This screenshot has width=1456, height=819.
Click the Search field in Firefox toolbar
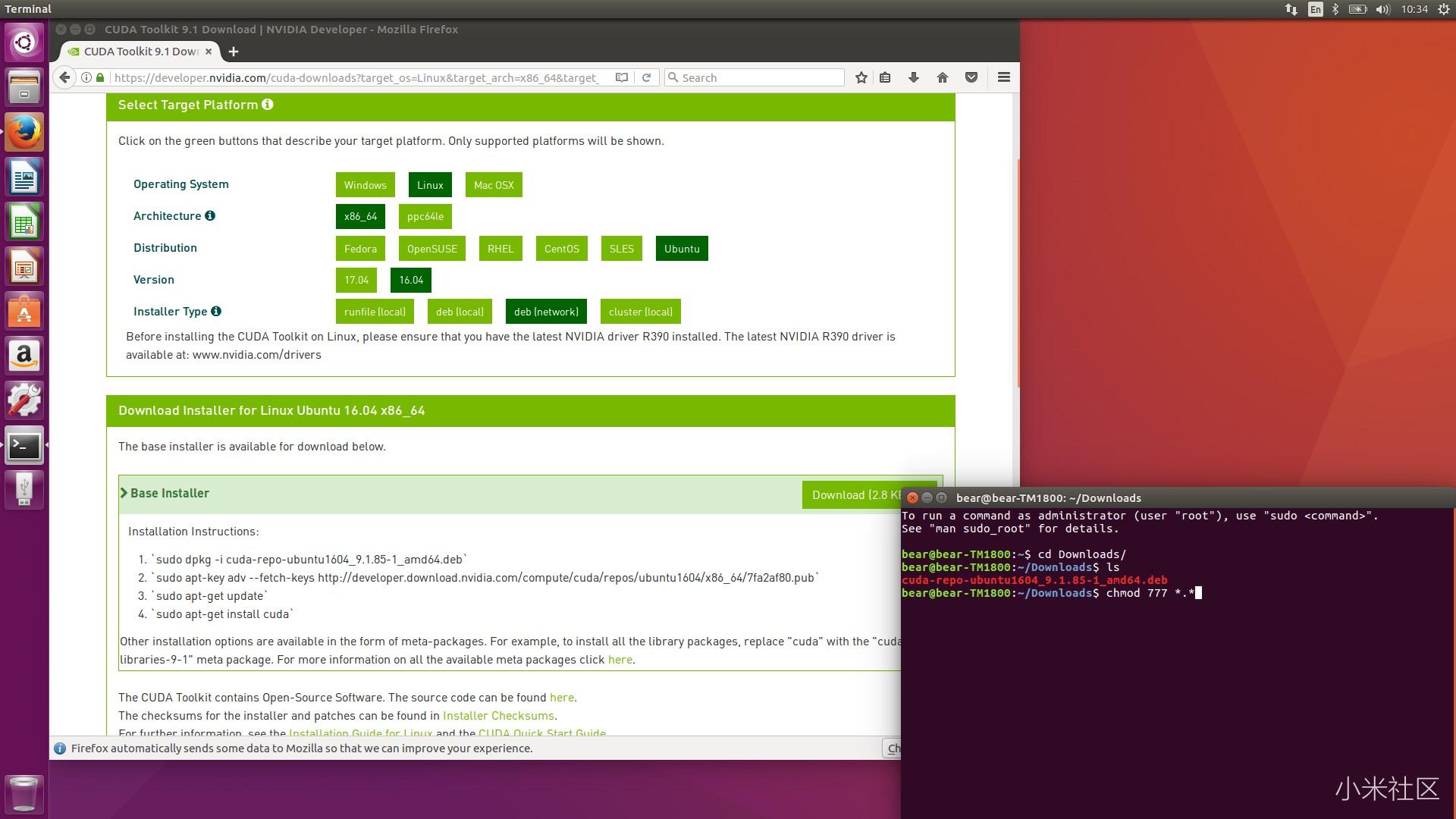755,77
